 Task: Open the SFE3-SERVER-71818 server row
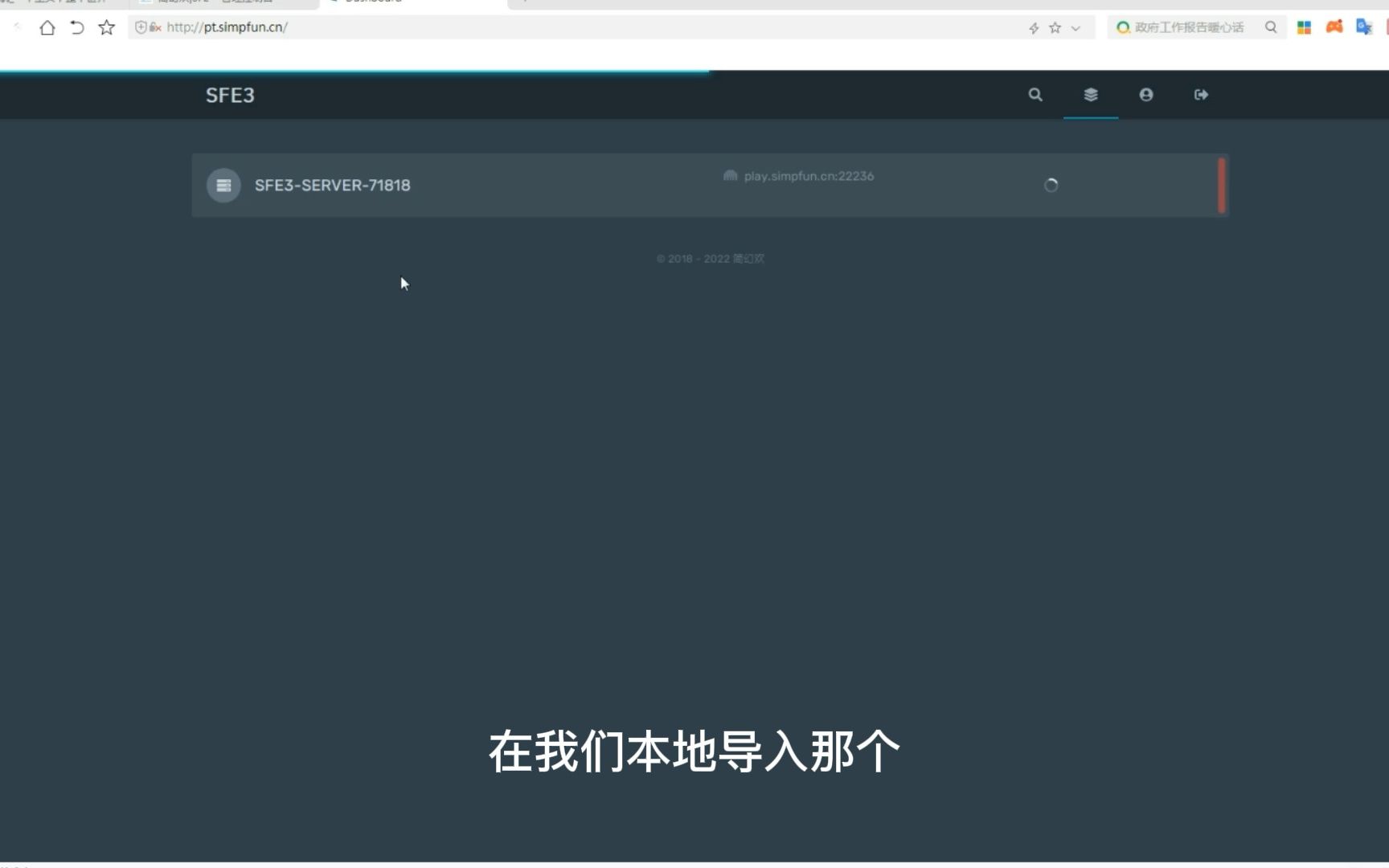(710, 186)
